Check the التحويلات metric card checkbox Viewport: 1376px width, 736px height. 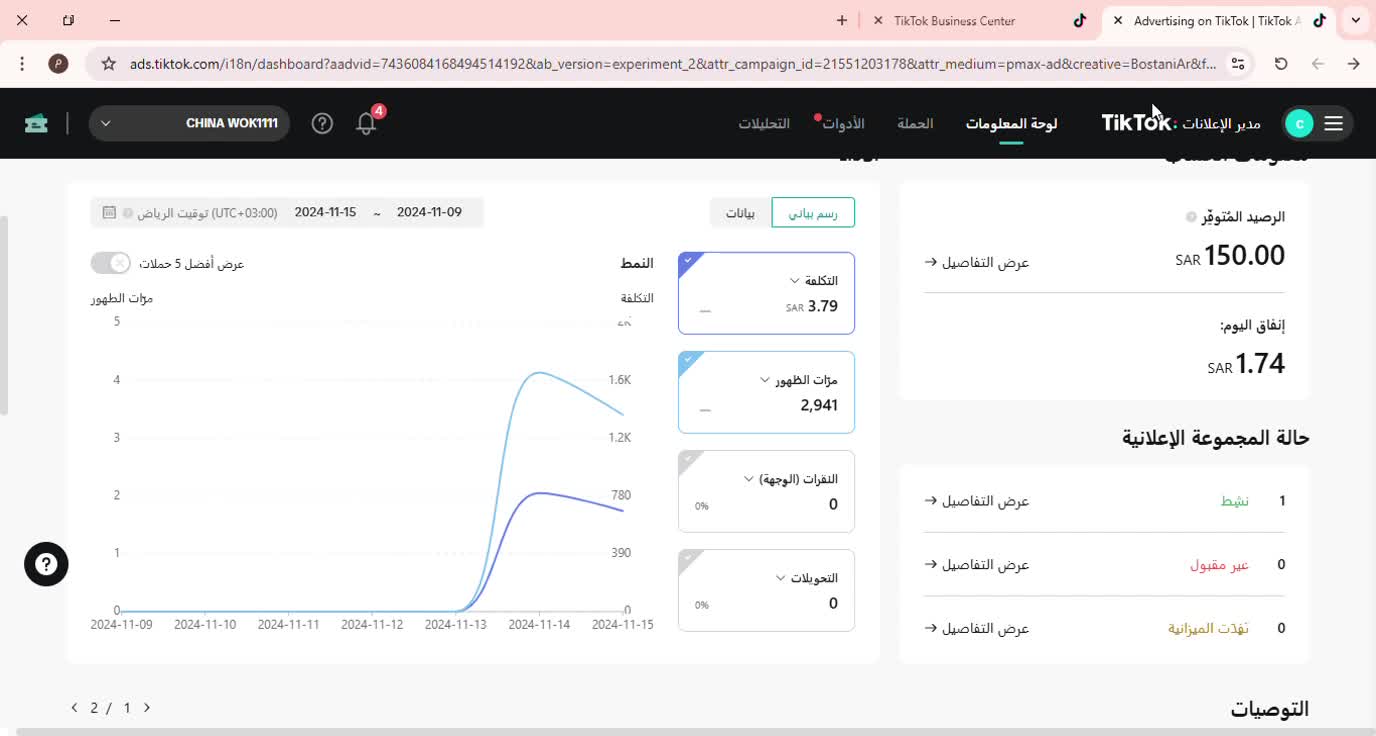coord(688,557)
